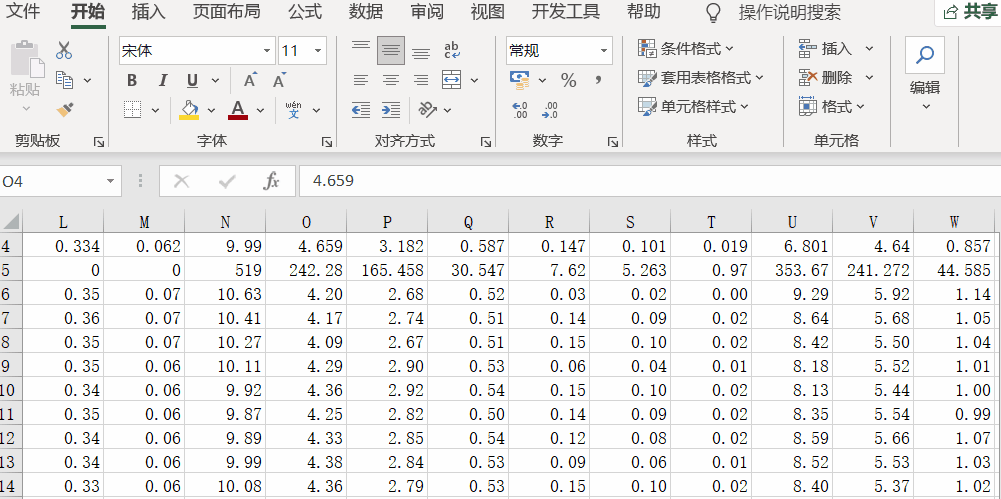This screenshot has width=1001, height=499.
Task: Click insert function fx icon
Action: (x=271, y=182)
